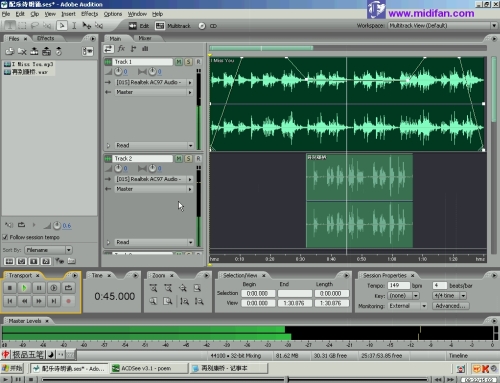Image resolution: width=500 pixels, height=383 pixels.
Task: Solo Track 2
Action: point(188,159)
